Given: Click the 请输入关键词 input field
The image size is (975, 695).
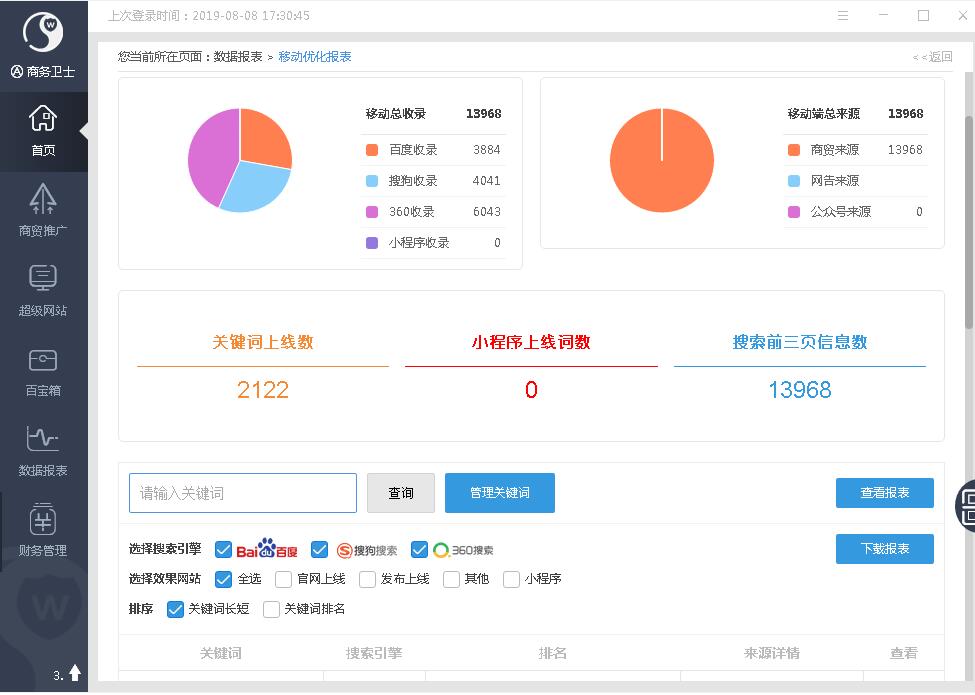Looking at the screenshot, I should (x=243, y=493).
